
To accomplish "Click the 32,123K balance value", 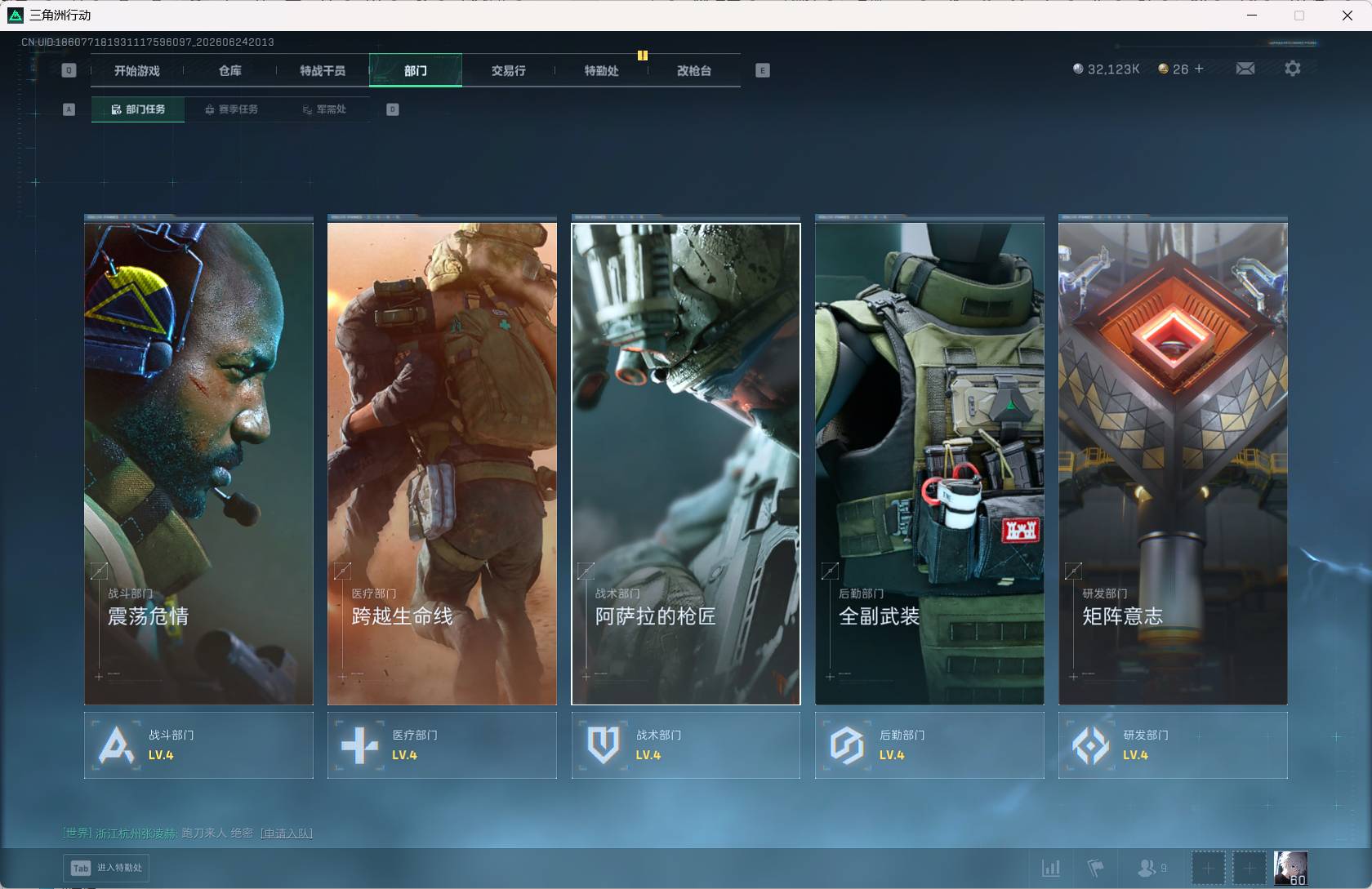I will [x=1113, y=69].
